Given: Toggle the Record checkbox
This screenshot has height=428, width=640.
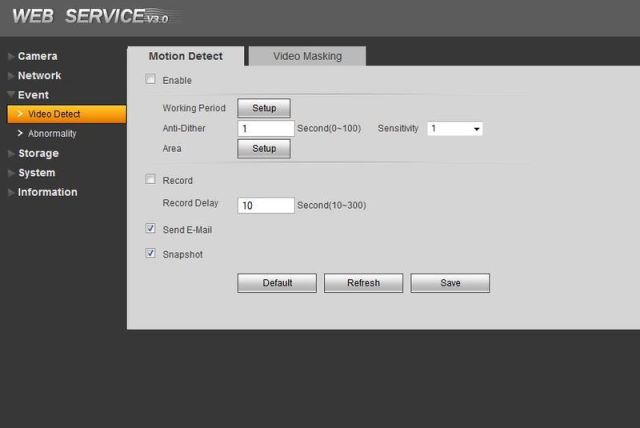Looking at the screenshot, I should click(x=151, y=180).
